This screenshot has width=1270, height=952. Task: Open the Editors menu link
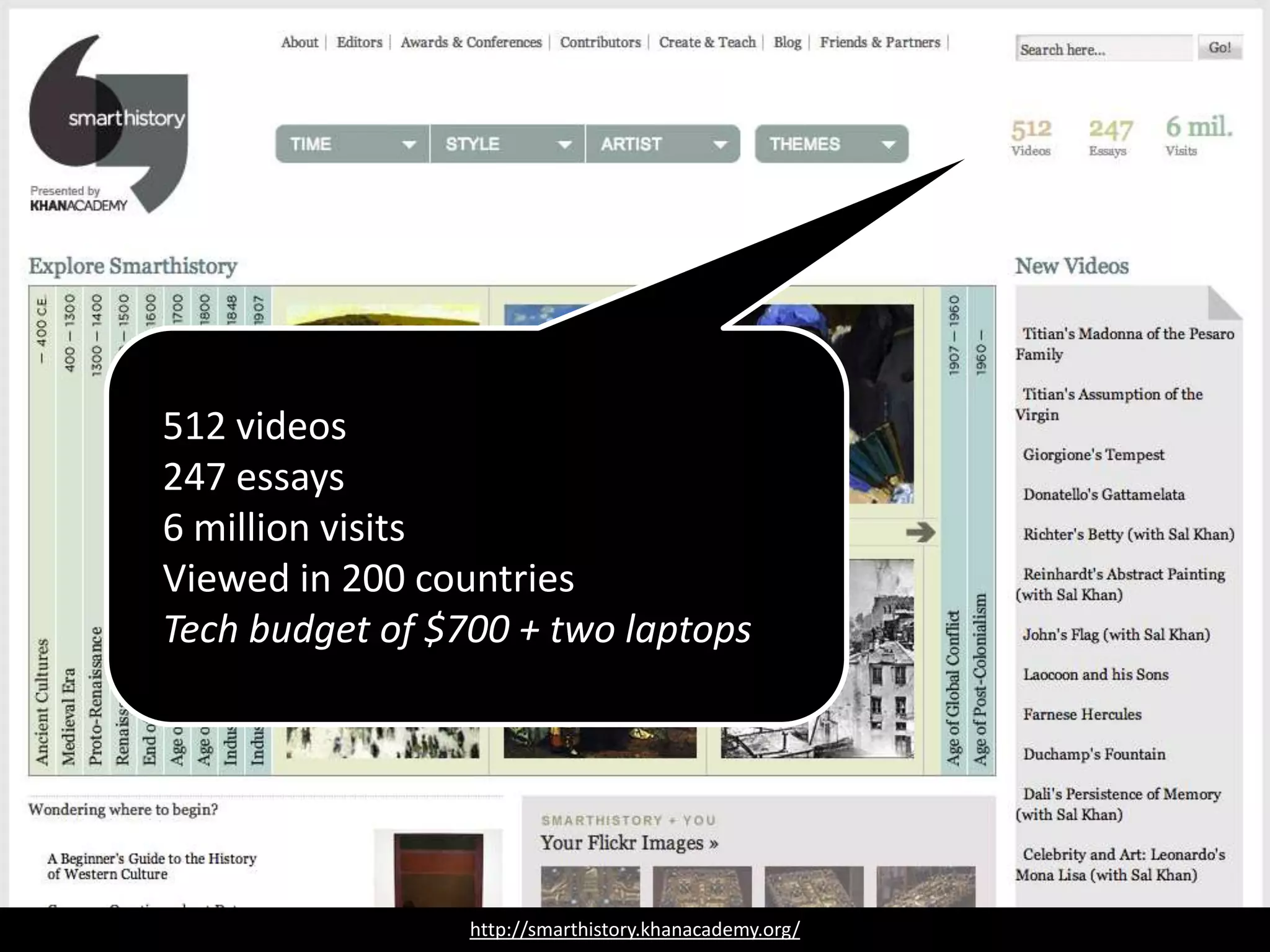coord(359,42)
